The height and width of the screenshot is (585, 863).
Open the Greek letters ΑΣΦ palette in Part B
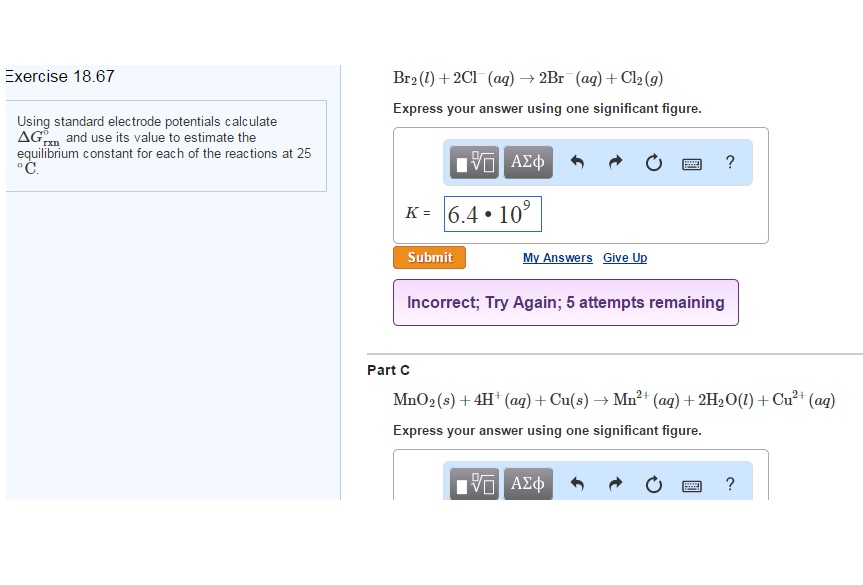(528, 162)
